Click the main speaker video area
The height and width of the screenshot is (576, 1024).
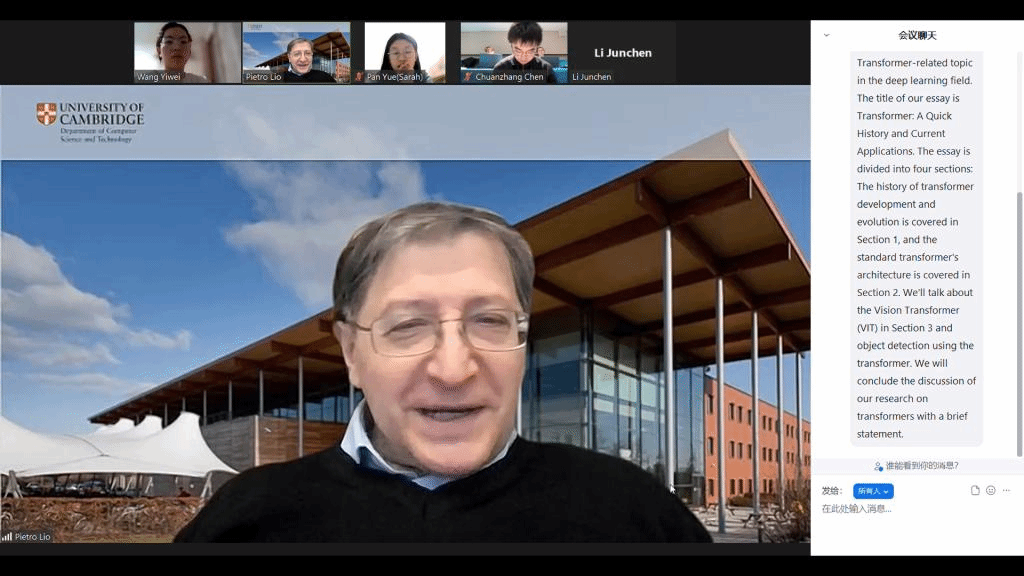tap(405, 320)
